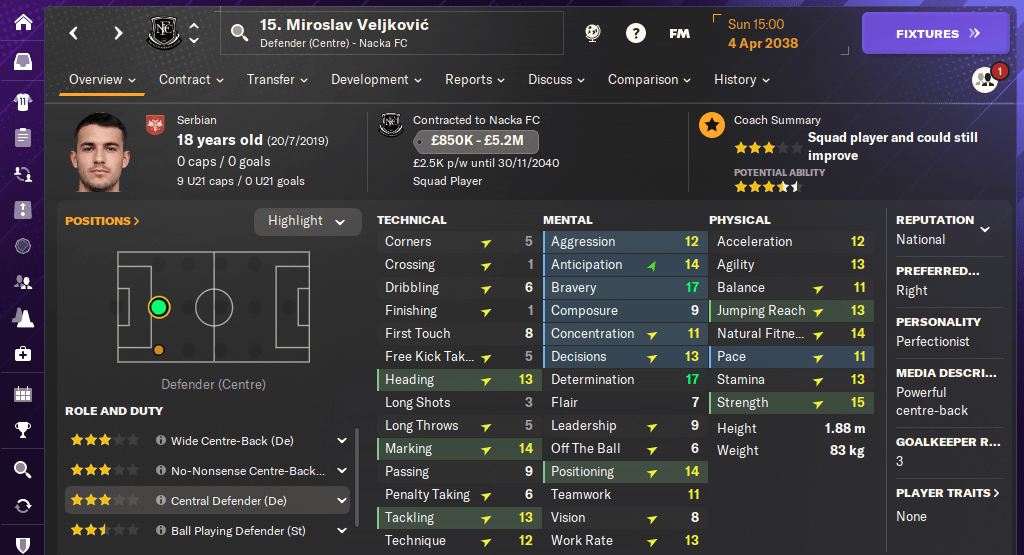Image resolution: width=1024 pixels, height=555 pixels.
Task: Click the search magnifier in sidebar
Action: [23, 469]
